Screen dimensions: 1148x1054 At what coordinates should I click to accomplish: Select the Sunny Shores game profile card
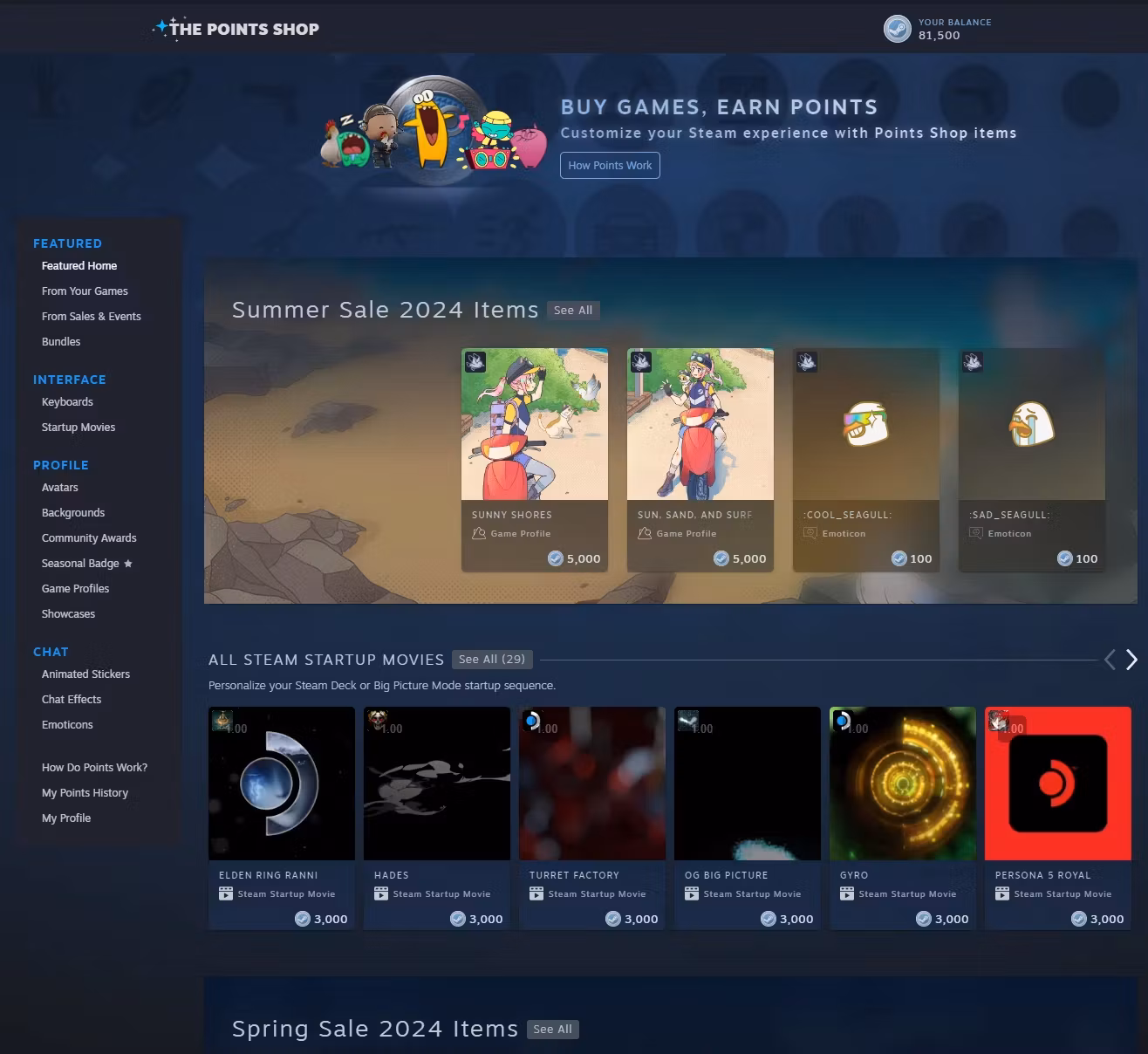click(x=535, y=460)
